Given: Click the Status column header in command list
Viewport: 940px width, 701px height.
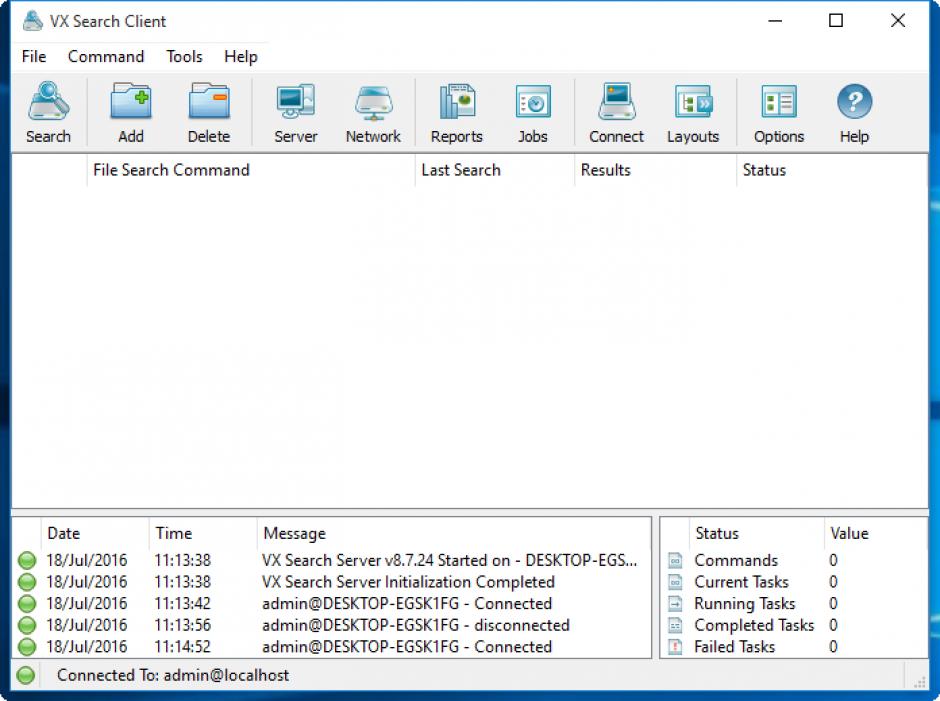Looking at the screenshot, I should pyautogui.click(x=831, y=170).
